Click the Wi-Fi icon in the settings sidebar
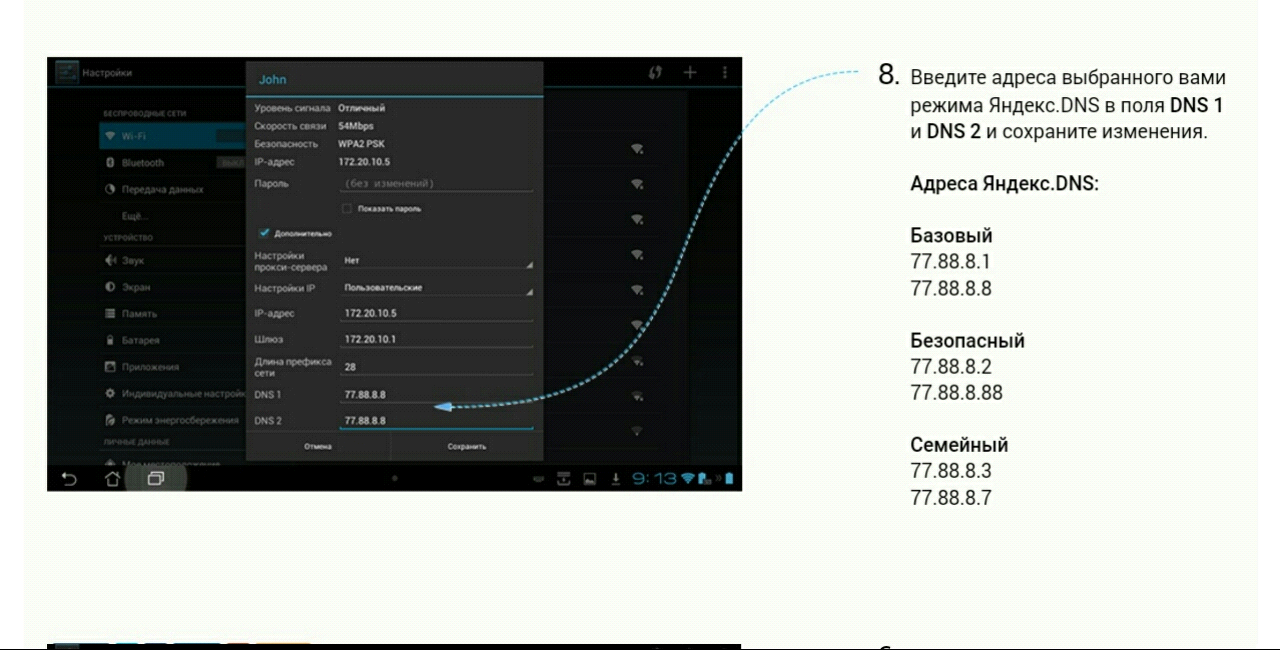The height and width of the screenshot is (650, 1280). (x=111, y=136)
